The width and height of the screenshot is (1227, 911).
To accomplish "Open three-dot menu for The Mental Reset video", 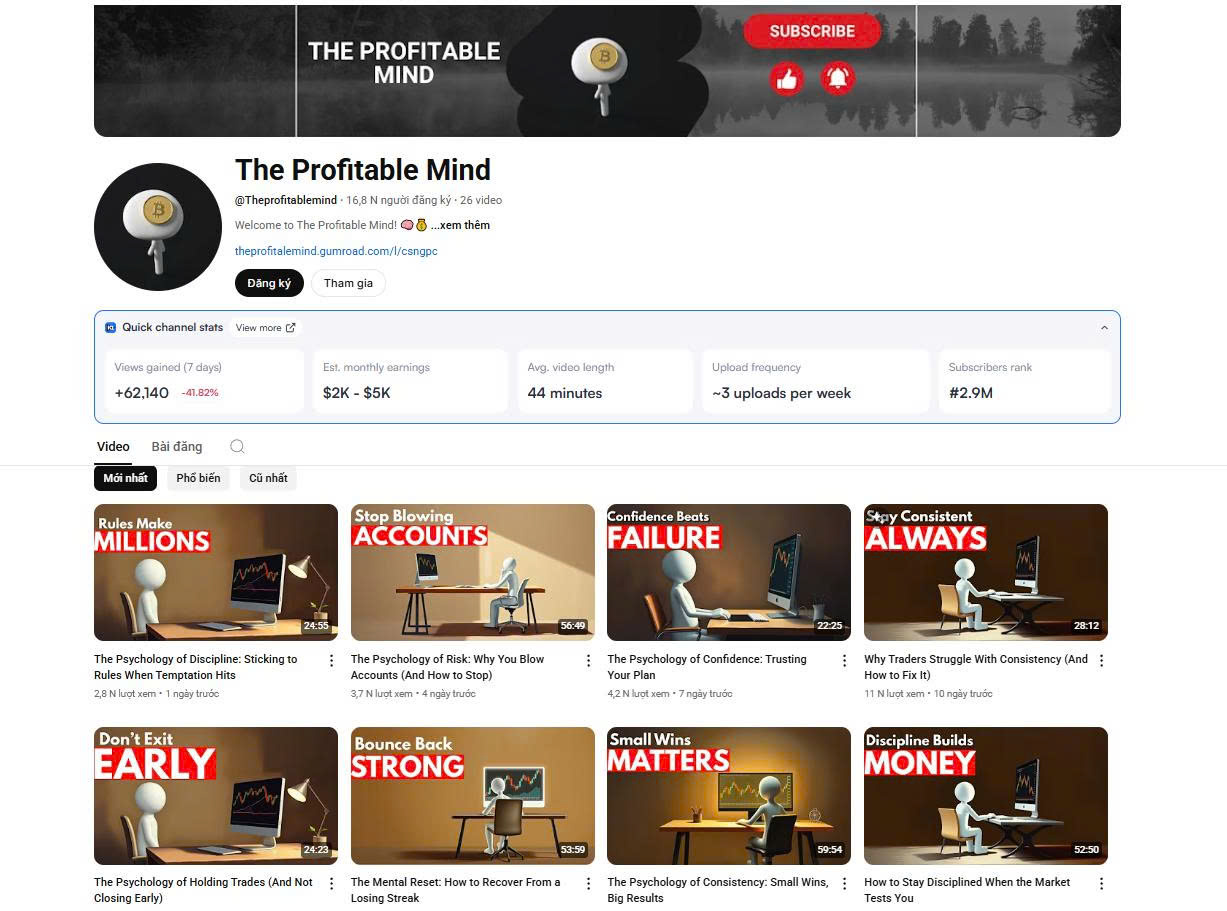I will (588, 884).
